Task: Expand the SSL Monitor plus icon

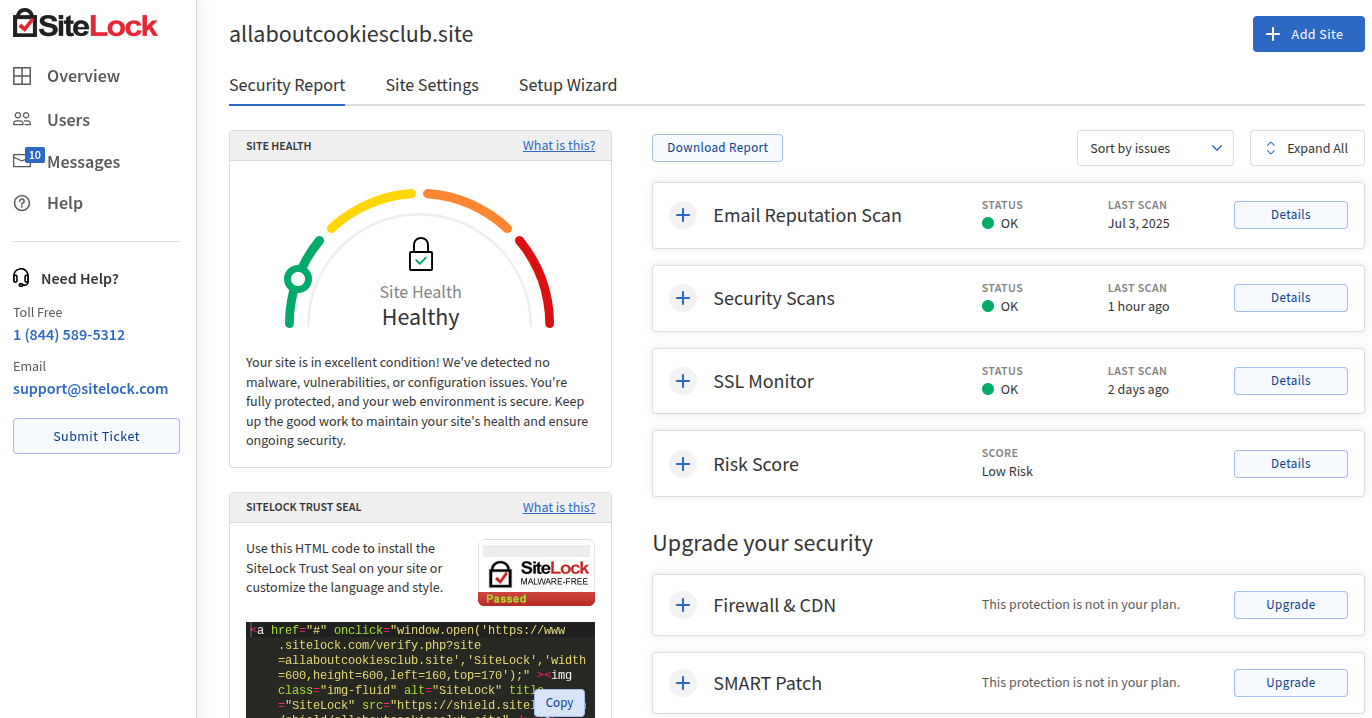Action: [683, 381]
